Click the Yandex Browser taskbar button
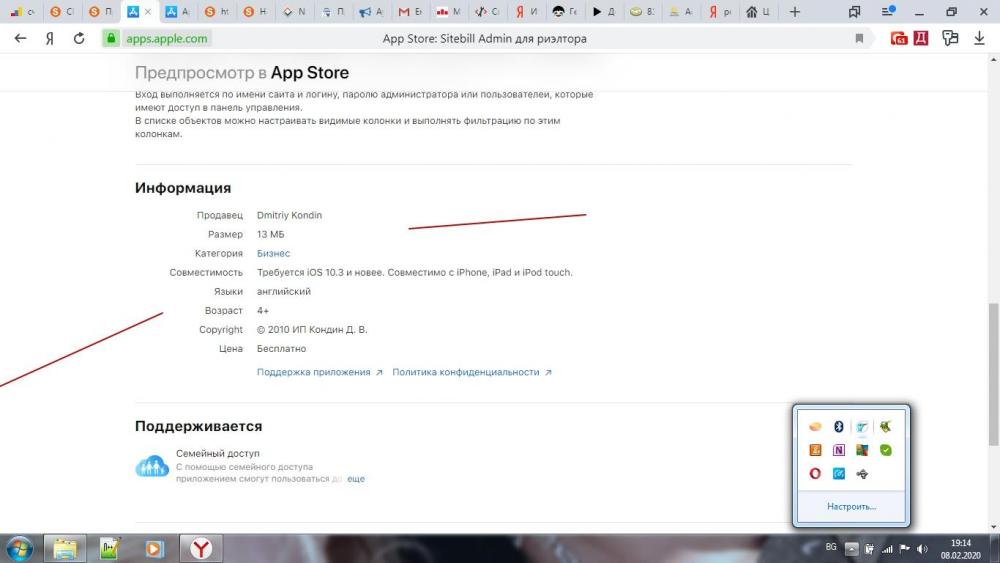Image resolution: width=1000 pixels, height=563 pixels. [x=200, y=548]
